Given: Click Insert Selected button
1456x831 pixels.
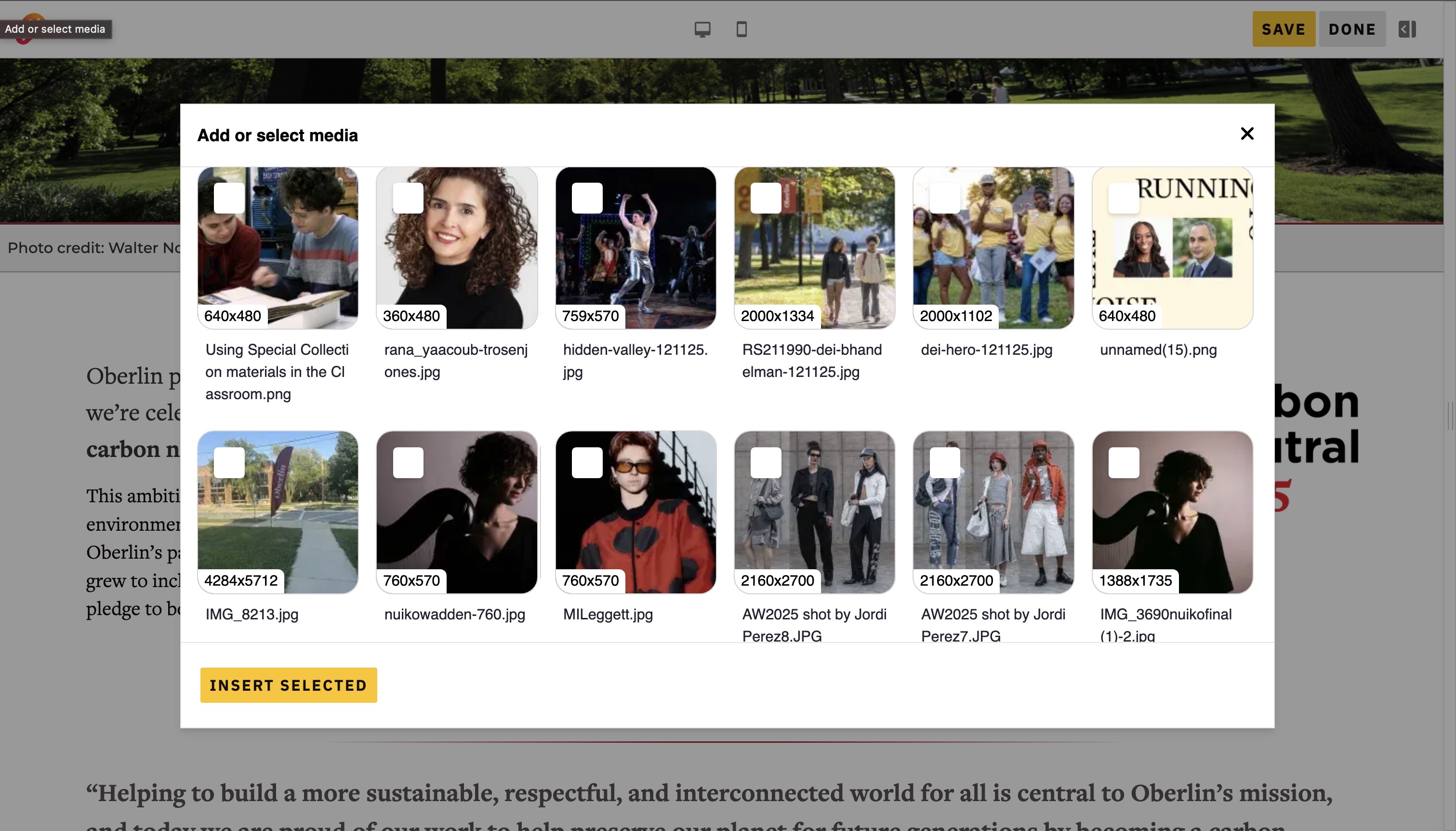Looking at the screenshot, I should pyautogui.click(x=288, y=685).
